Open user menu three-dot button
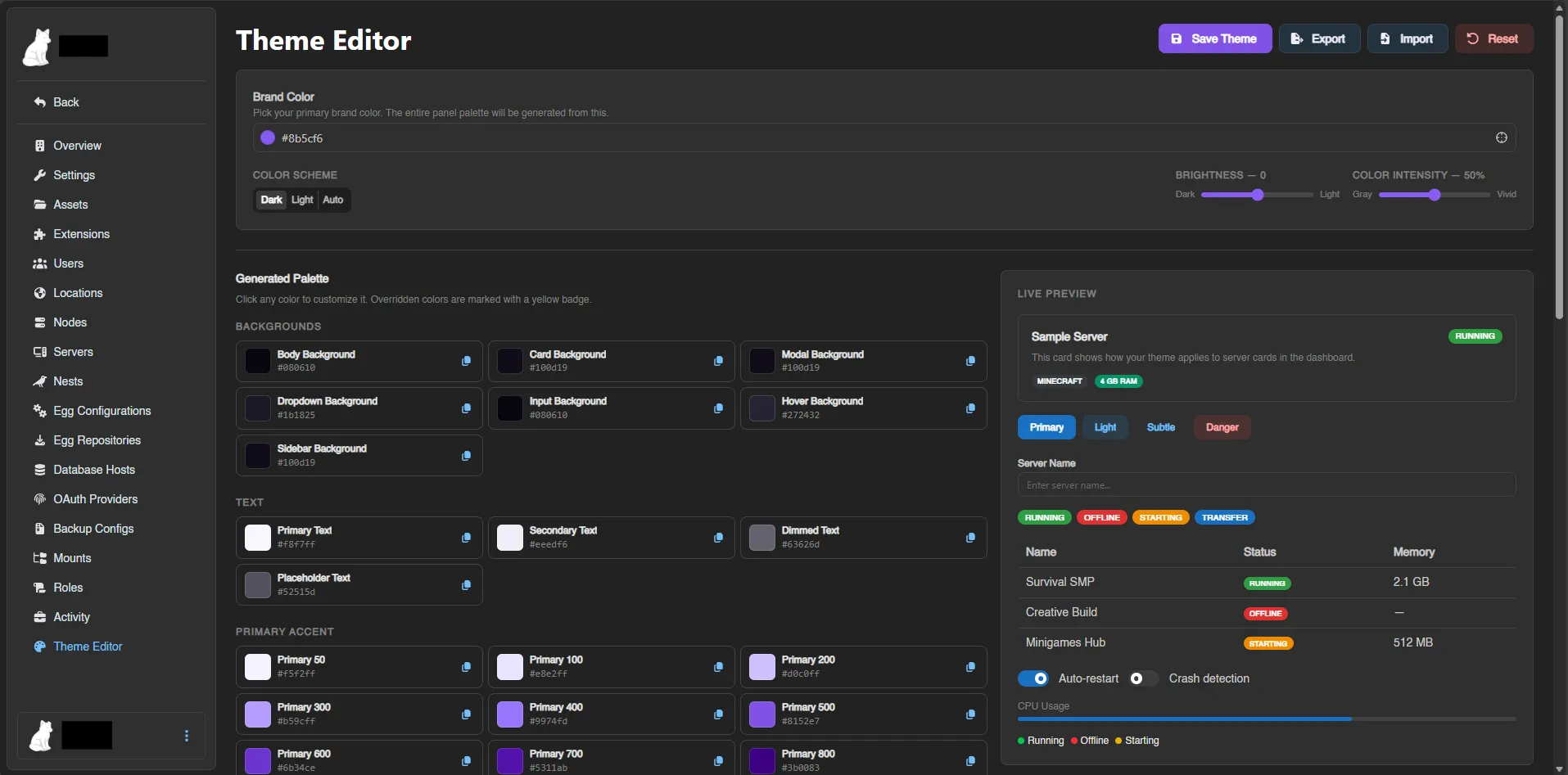This screenshot has height=775, width=1568. pyautogui.click(x=187, y=736)
